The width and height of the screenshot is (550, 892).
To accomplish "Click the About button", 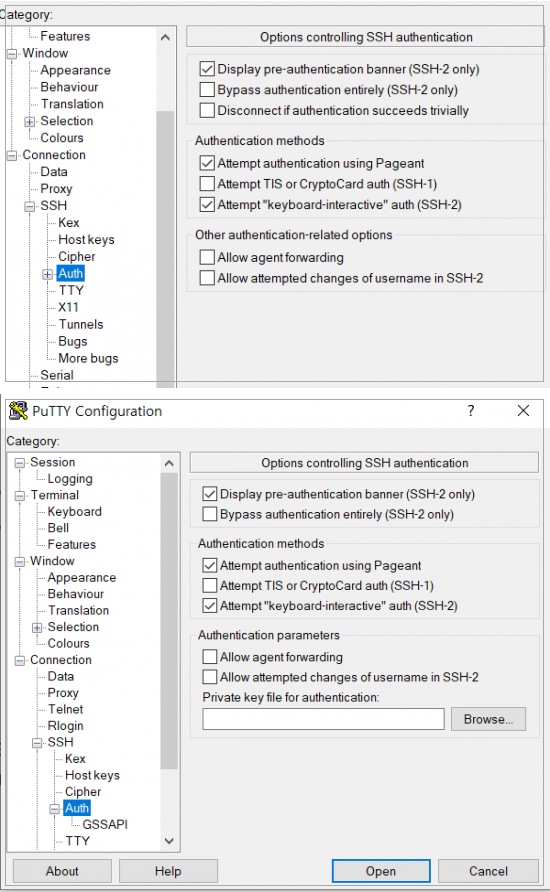I will (62, 871).
